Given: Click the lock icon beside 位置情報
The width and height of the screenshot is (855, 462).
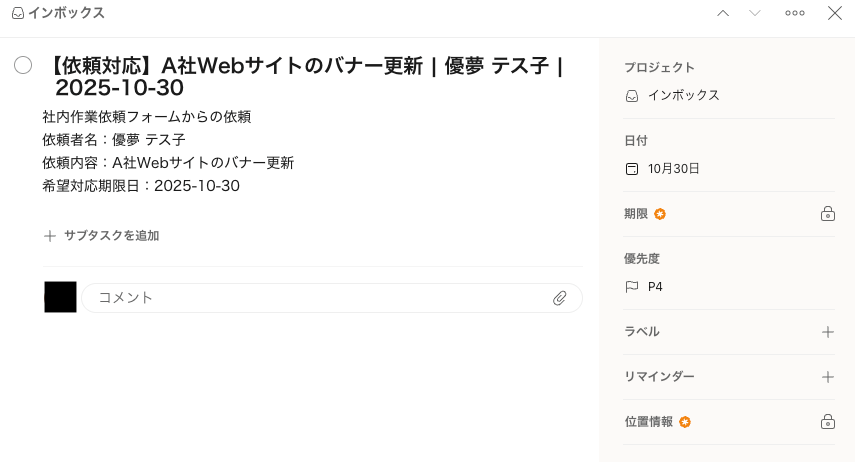Looking at the screenshot, I should click(x=827, y=422).
